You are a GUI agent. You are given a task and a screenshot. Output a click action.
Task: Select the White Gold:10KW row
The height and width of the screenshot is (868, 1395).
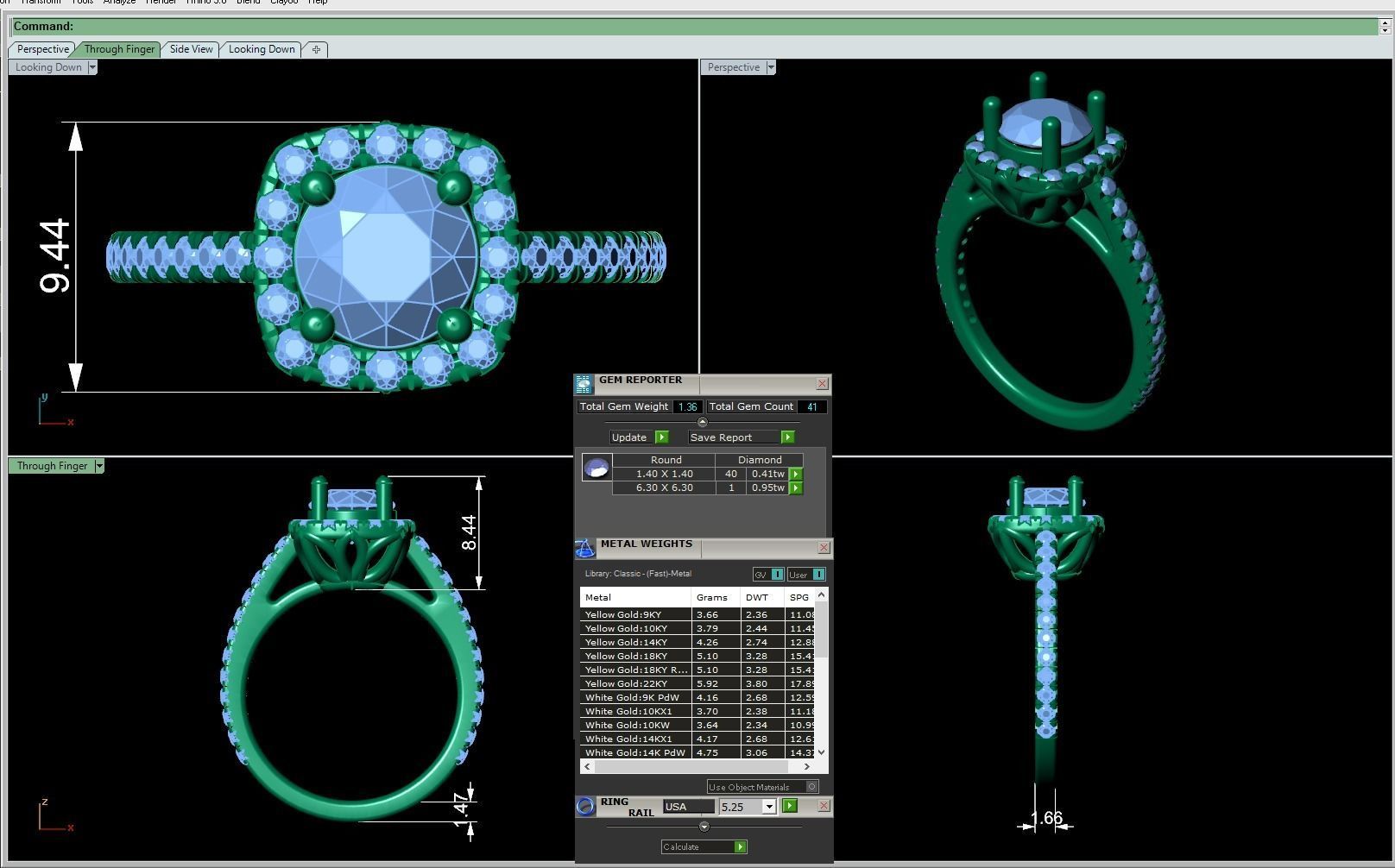(697, 726)
